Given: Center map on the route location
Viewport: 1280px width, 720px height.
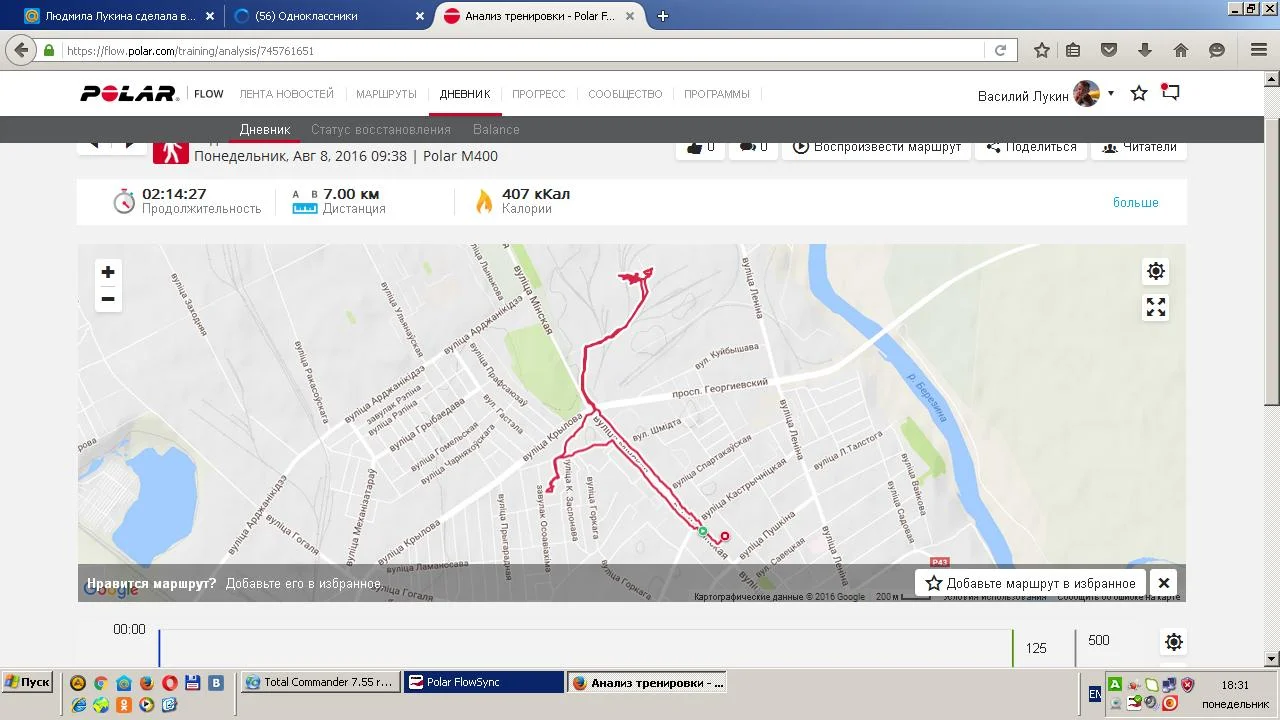Looking at the screenshot, I should pos(1156,271).
